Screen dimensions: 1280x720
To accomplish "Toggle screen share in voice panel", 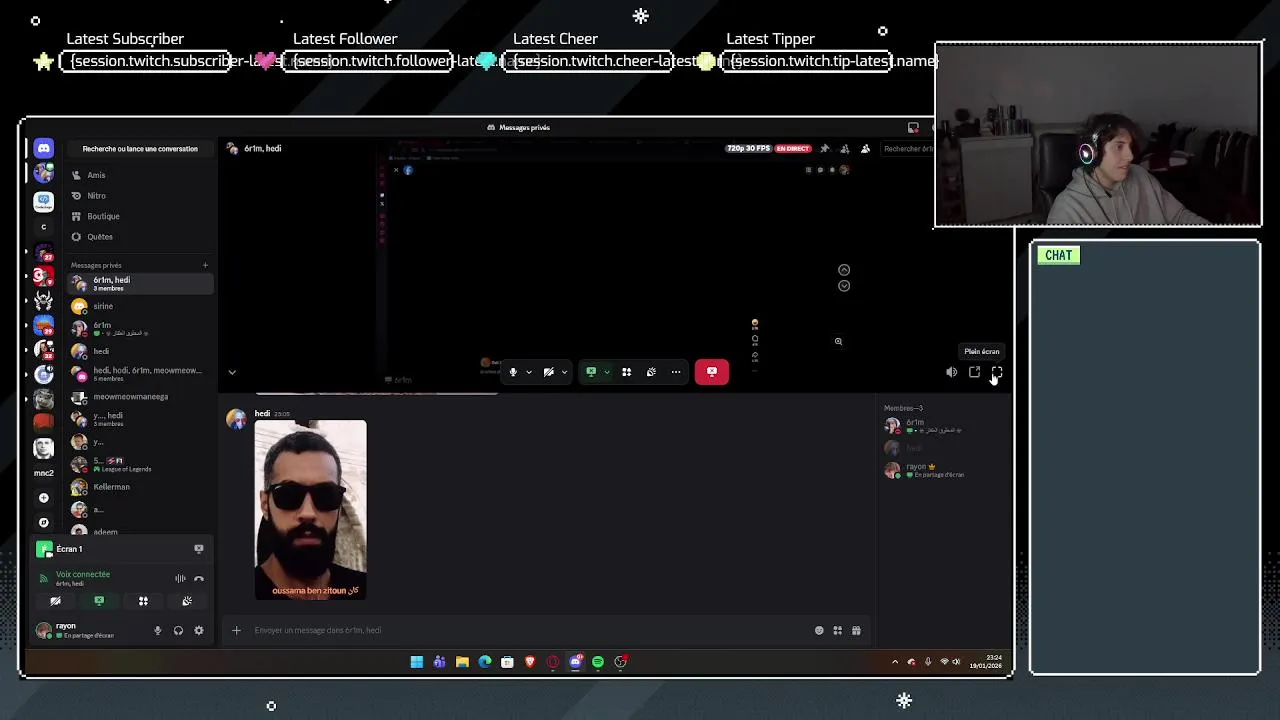I will [99, 601].
